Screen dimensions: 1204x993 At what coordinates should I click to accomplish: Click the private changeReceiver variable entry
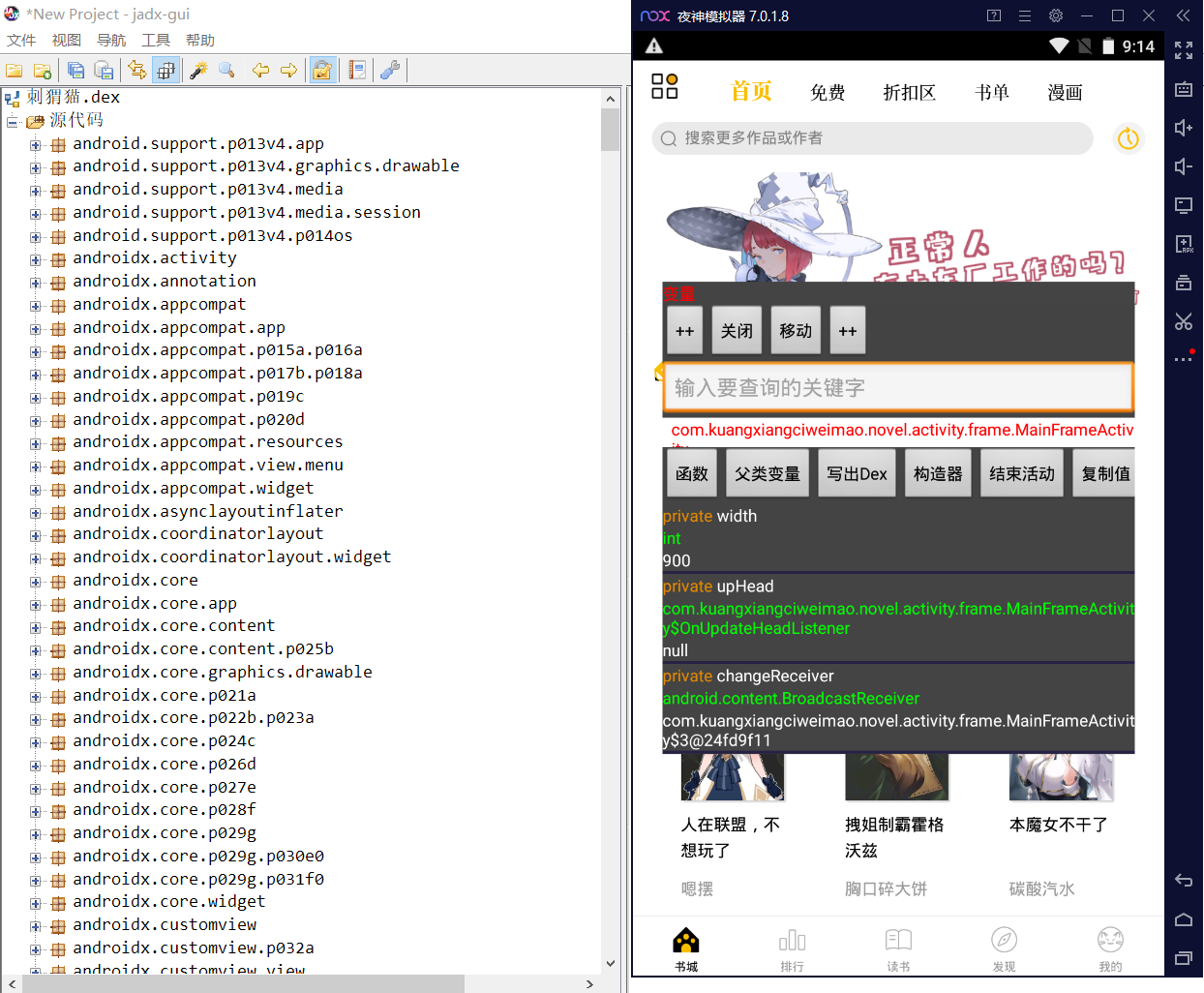pyautogui.click(x=898, y=707)
